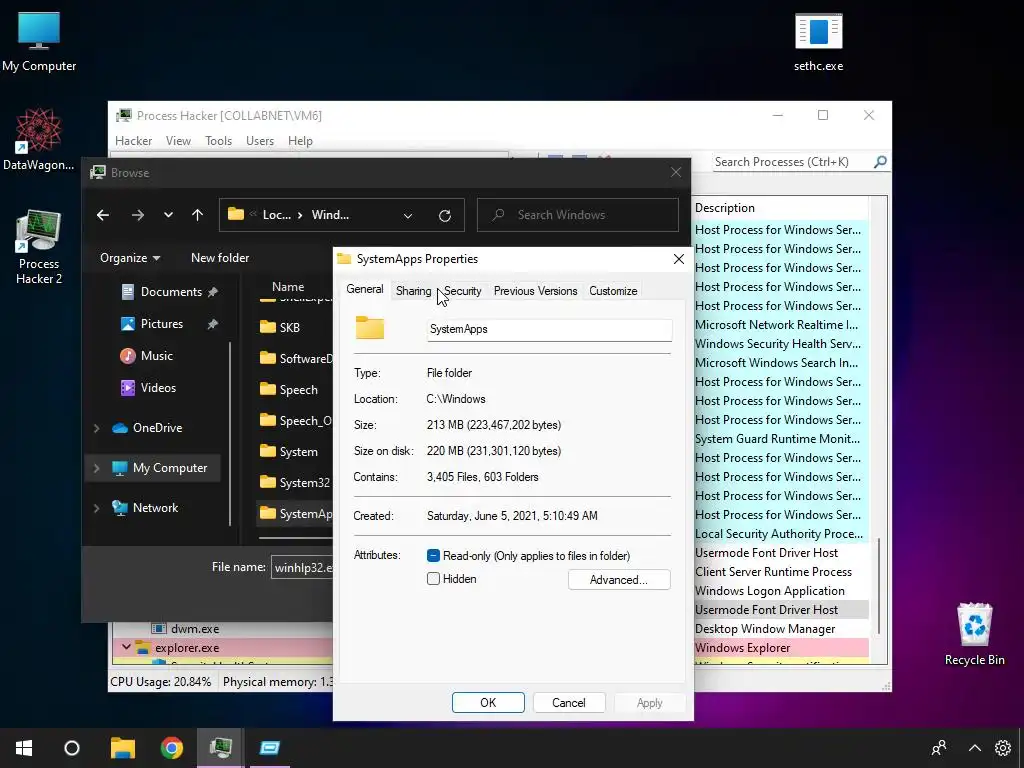Open the Organize dropdown menu
Viewport: 1024px width, 768px height.
point(130,258)
